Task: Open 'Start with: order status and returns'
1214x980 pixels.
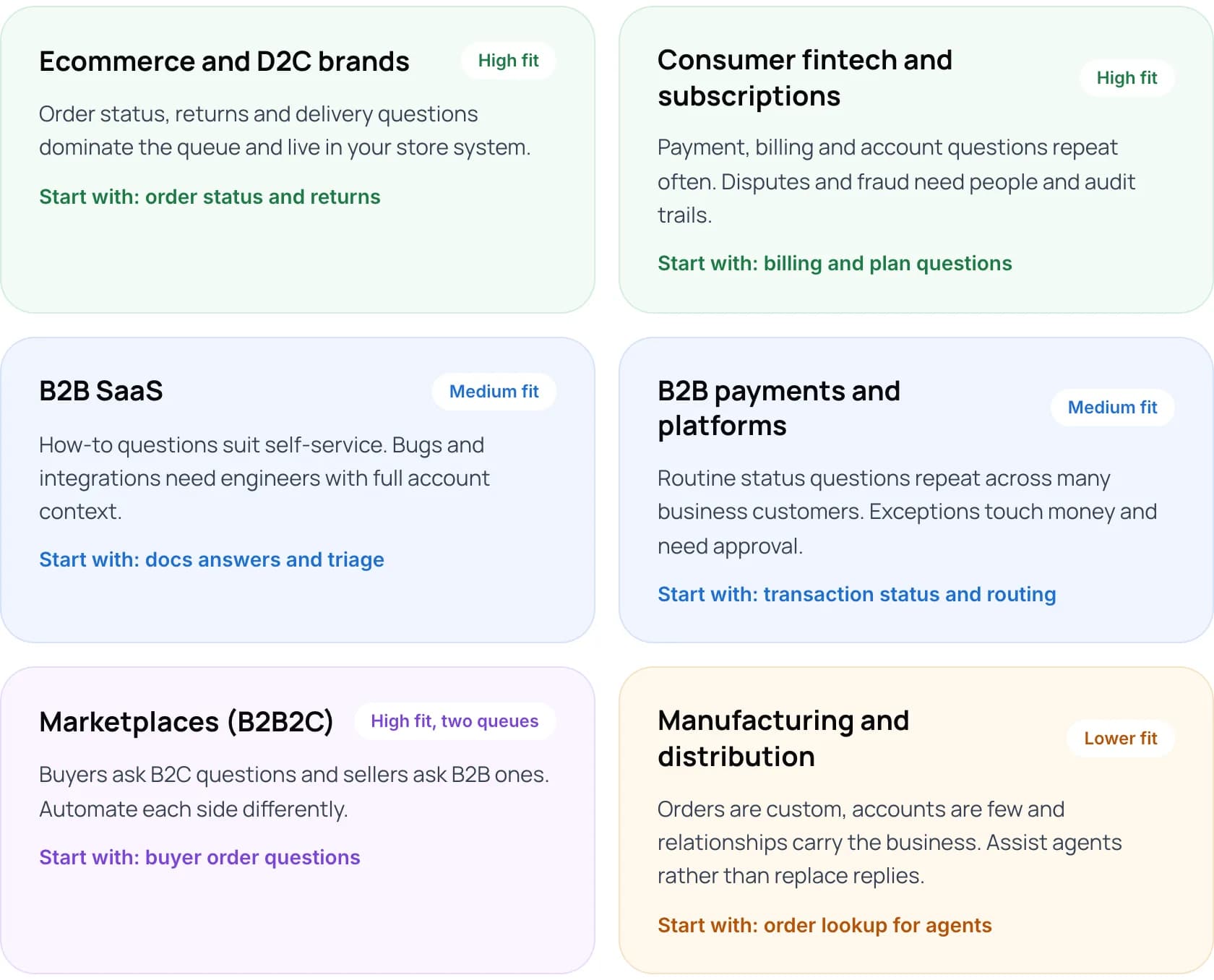Action: pyautogui.click(x=210, y=197)
